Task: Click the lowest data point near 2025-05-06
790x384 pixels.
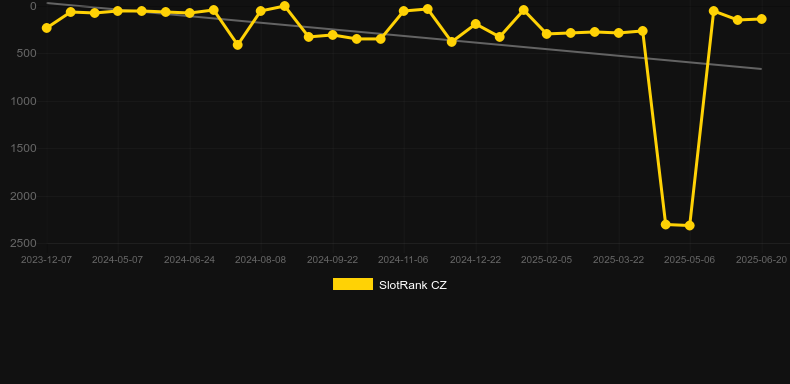Action: pos(690,225)
